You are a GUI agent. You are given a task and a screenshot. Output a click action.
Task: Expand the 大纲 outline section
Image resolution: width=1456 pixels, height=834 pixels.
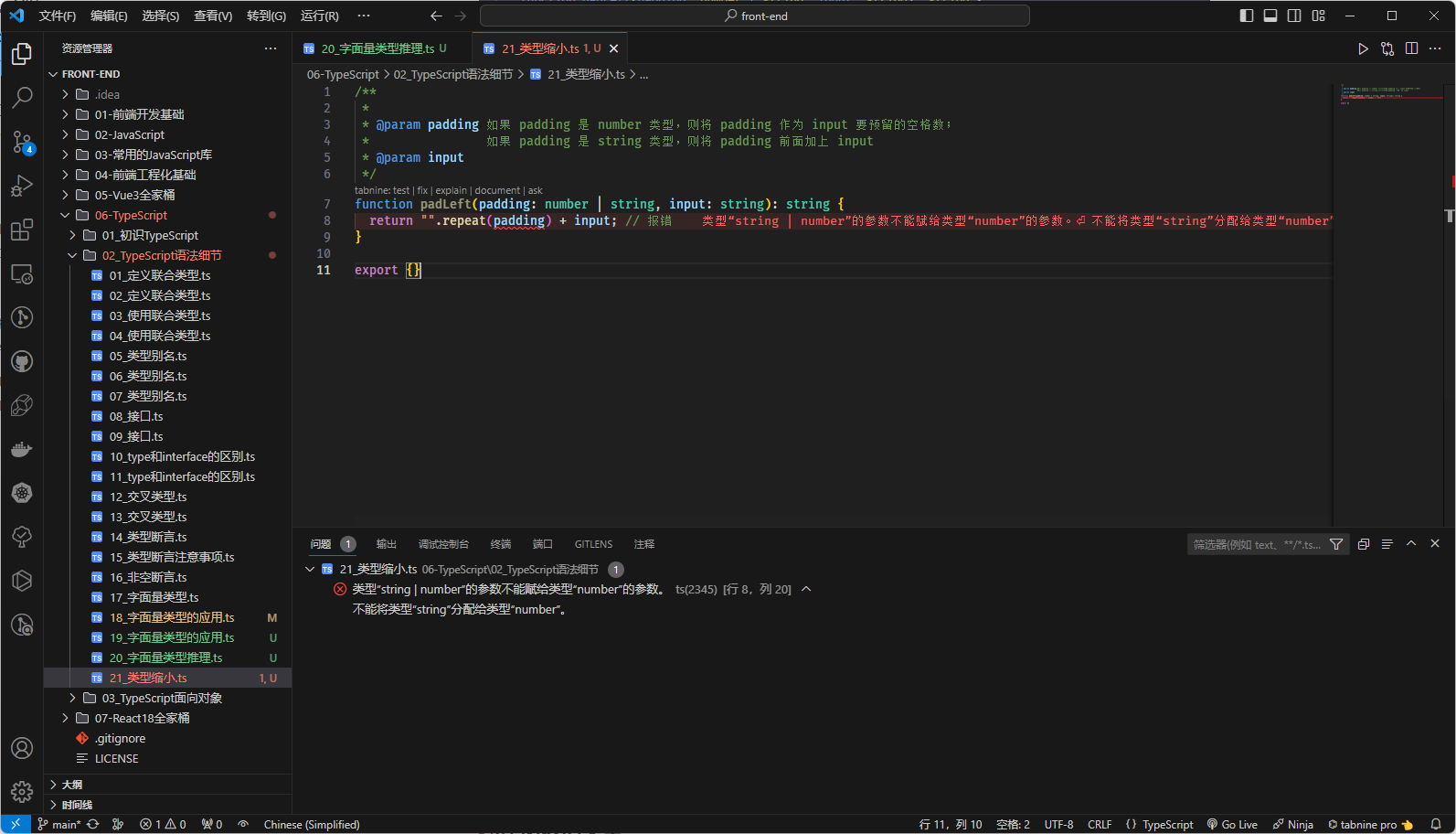click(x=72, y=785)
